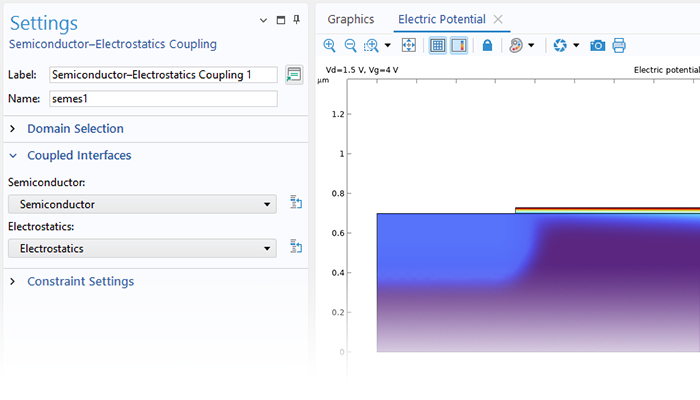Select the Zoom Box tool
The width and height of the screenshot is (700, 400).
click(371, 45)
